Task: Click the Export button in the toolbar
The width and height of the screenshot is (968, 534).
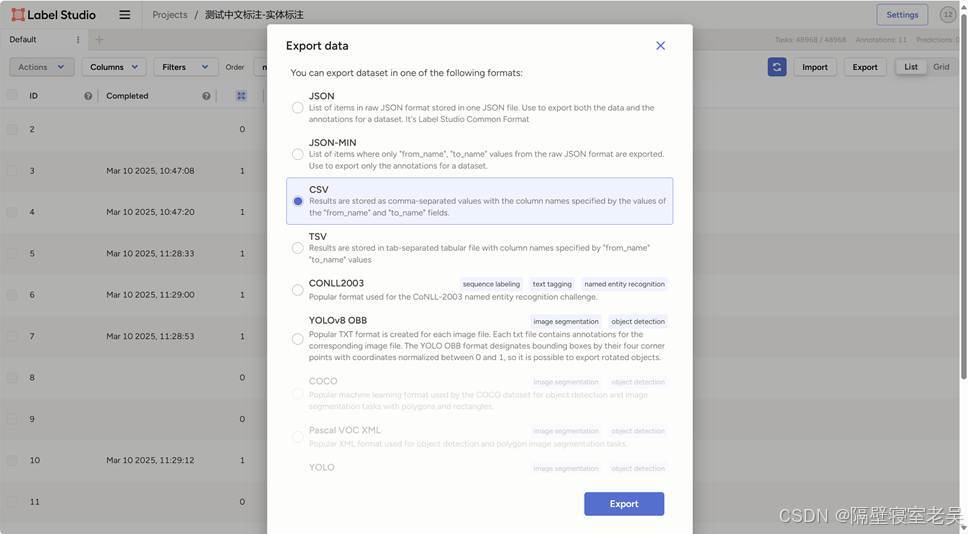Action: click(865, 67)
